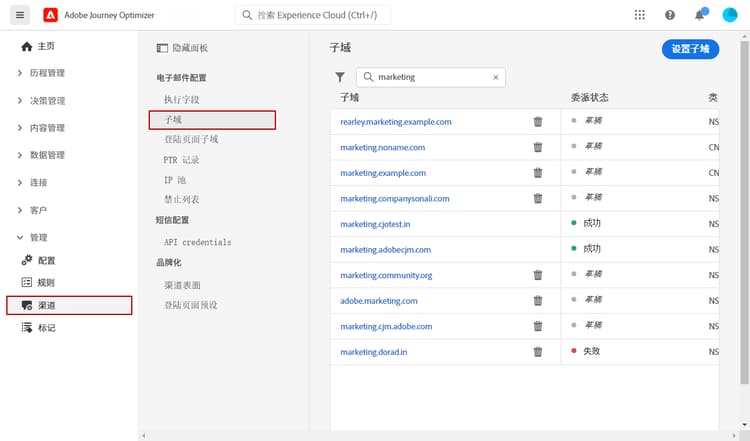The width and height of the screenshot is (750, 441).
Task: Open marketing.adobecjm.com subdomain link
Action: pos(386,250)
